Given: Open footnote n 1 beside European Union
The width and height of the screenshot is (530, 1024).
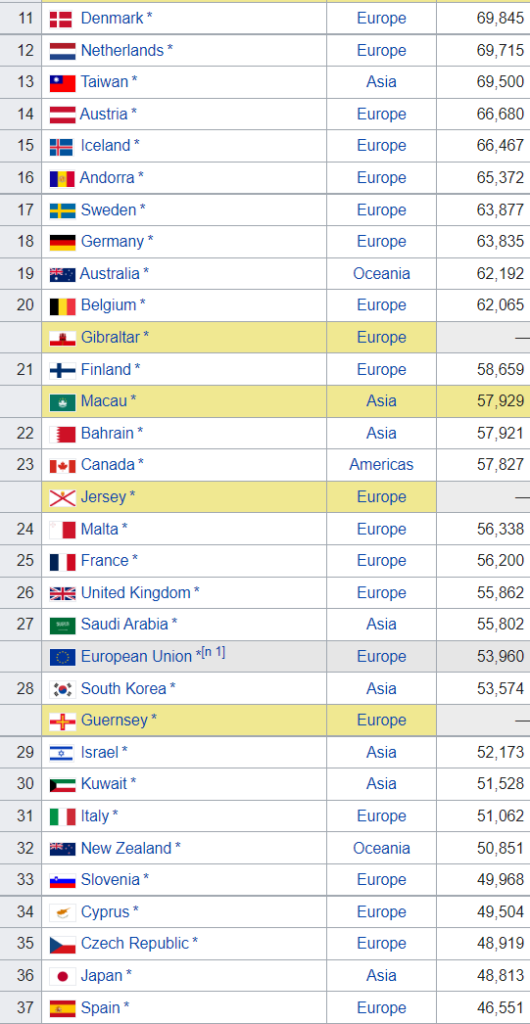Looking at the screenshot, I should (213, 652).
